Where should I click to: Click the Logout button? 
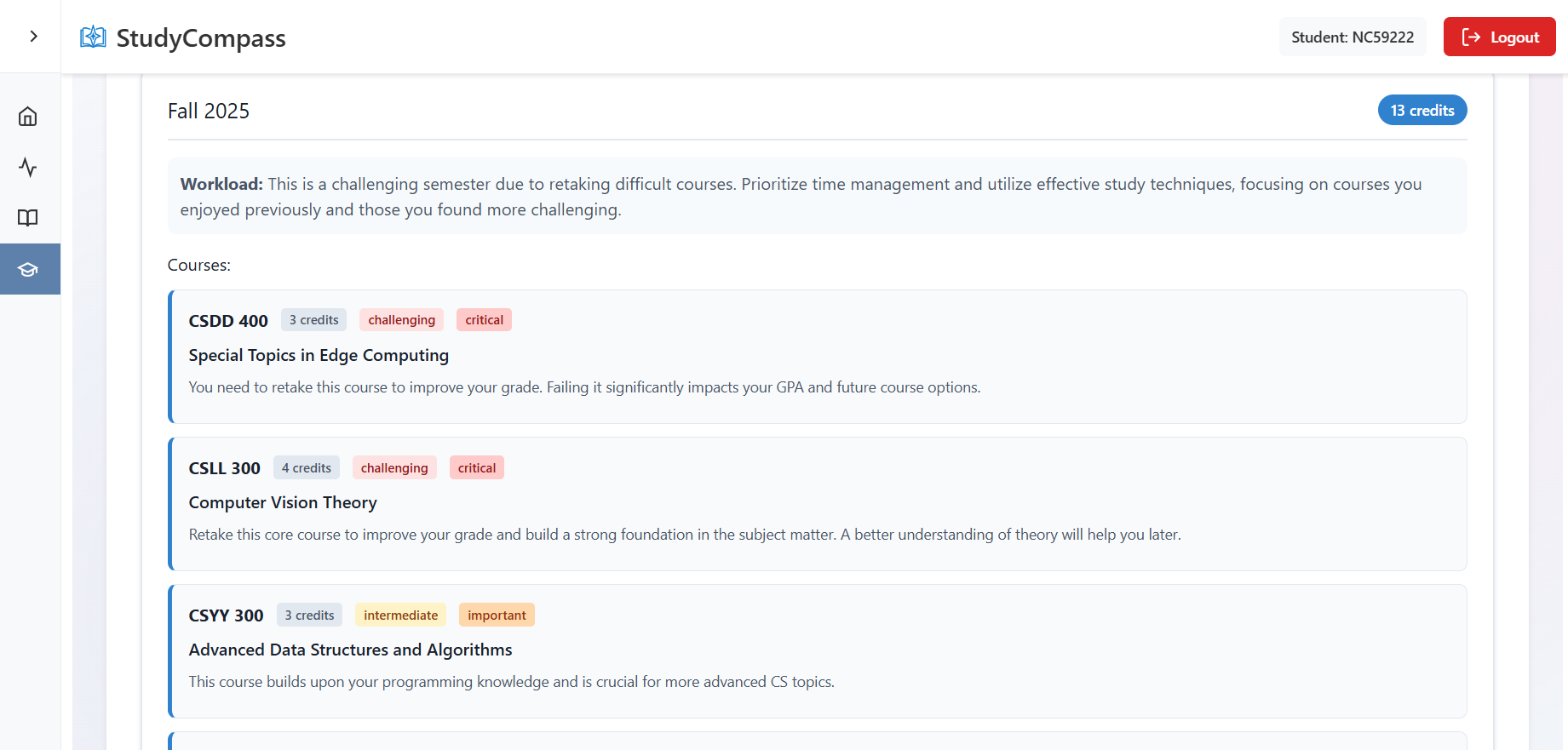1499,37
